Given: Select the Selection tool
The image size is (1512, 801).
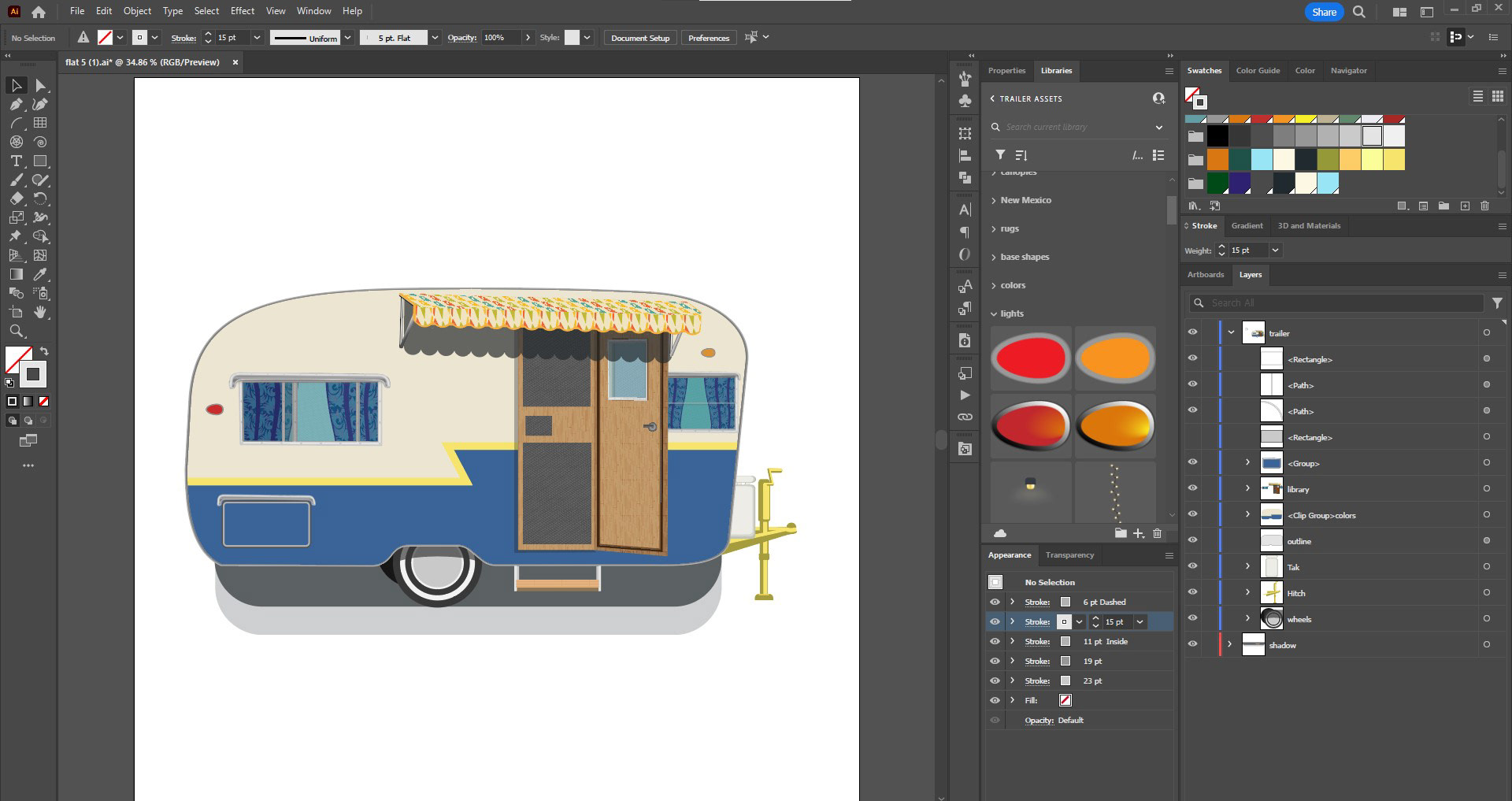Looking at the screenshot, I should coord(17,85).
